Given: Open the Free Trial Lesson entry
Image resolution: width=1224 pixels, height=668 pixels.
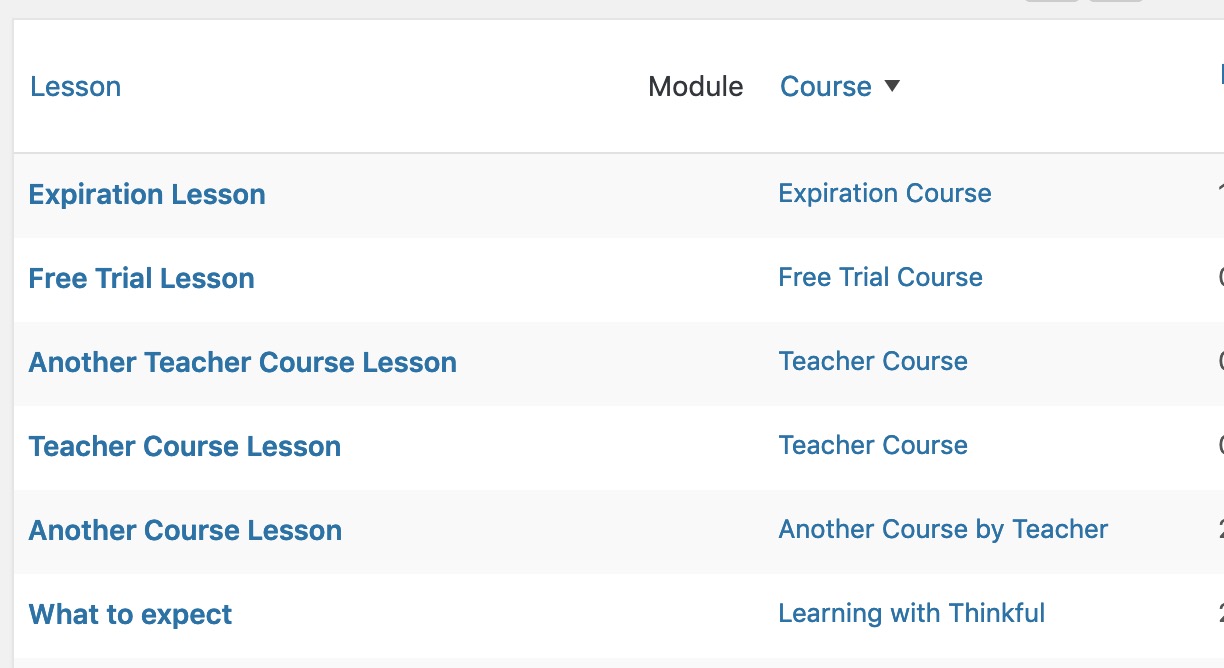Looking at the screenshot, I should (142, 278).
